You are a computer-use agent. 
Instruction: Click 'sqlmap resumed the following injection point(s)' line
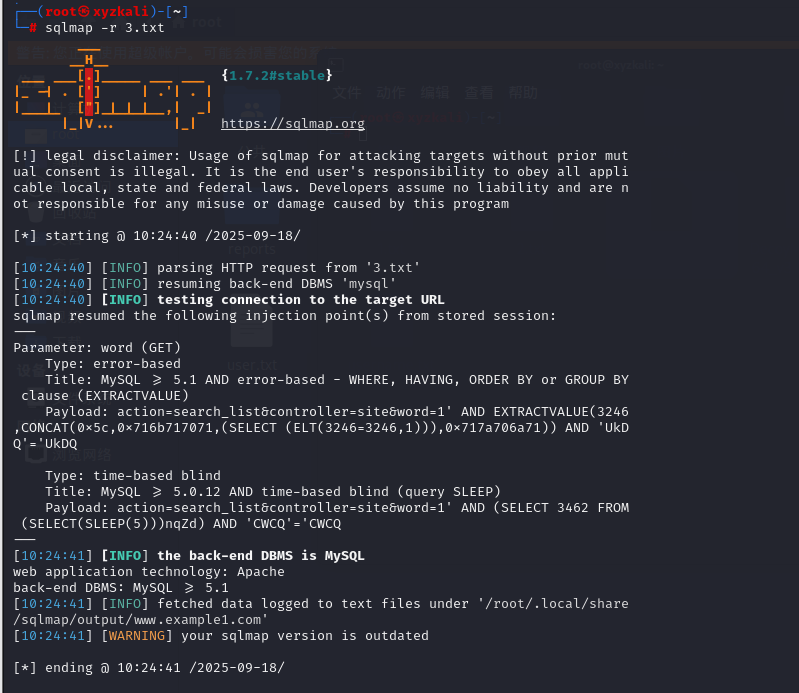[x=284, y=315]
